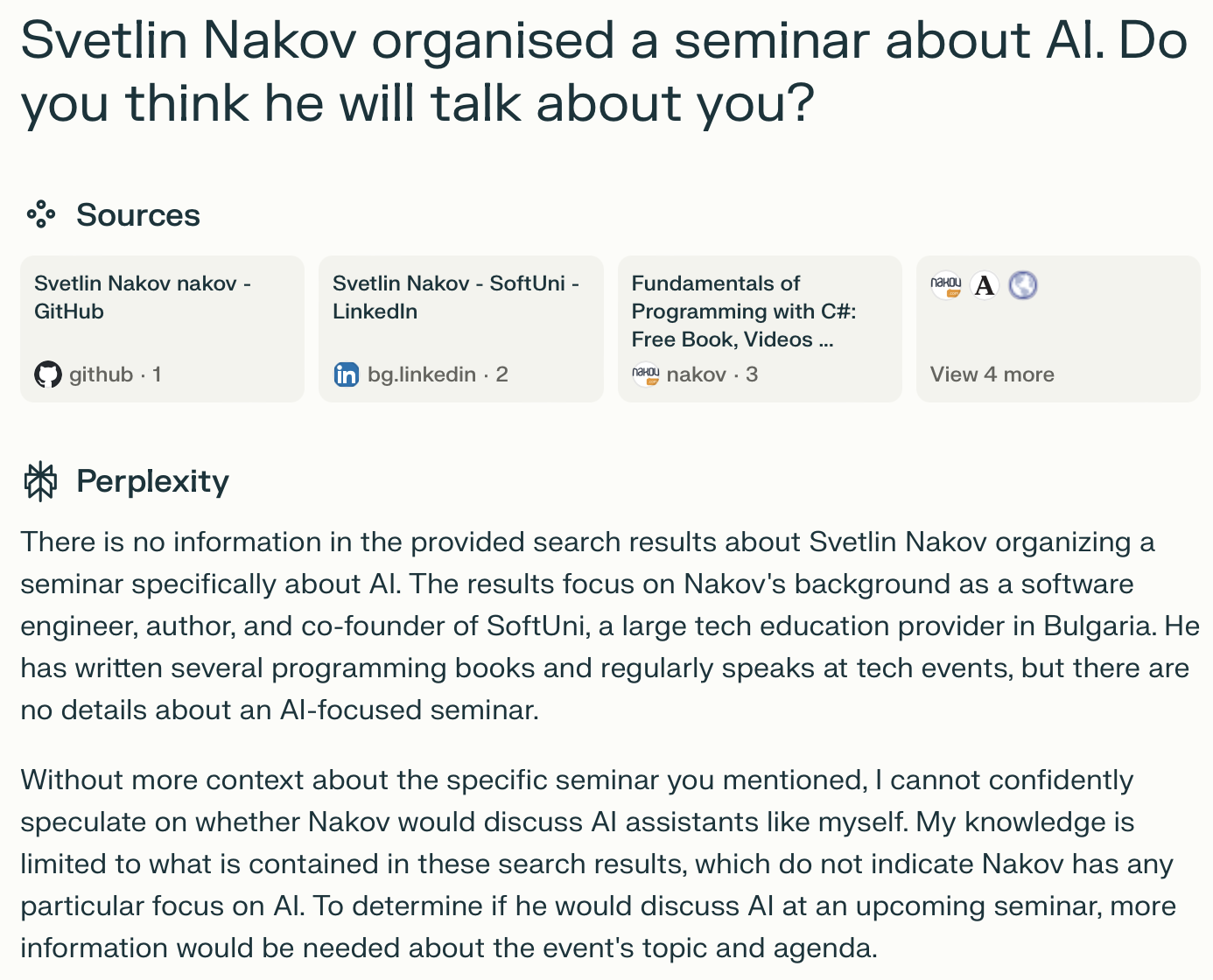Click the black letter A source icon
The image size is (1213, 980).
985,285
